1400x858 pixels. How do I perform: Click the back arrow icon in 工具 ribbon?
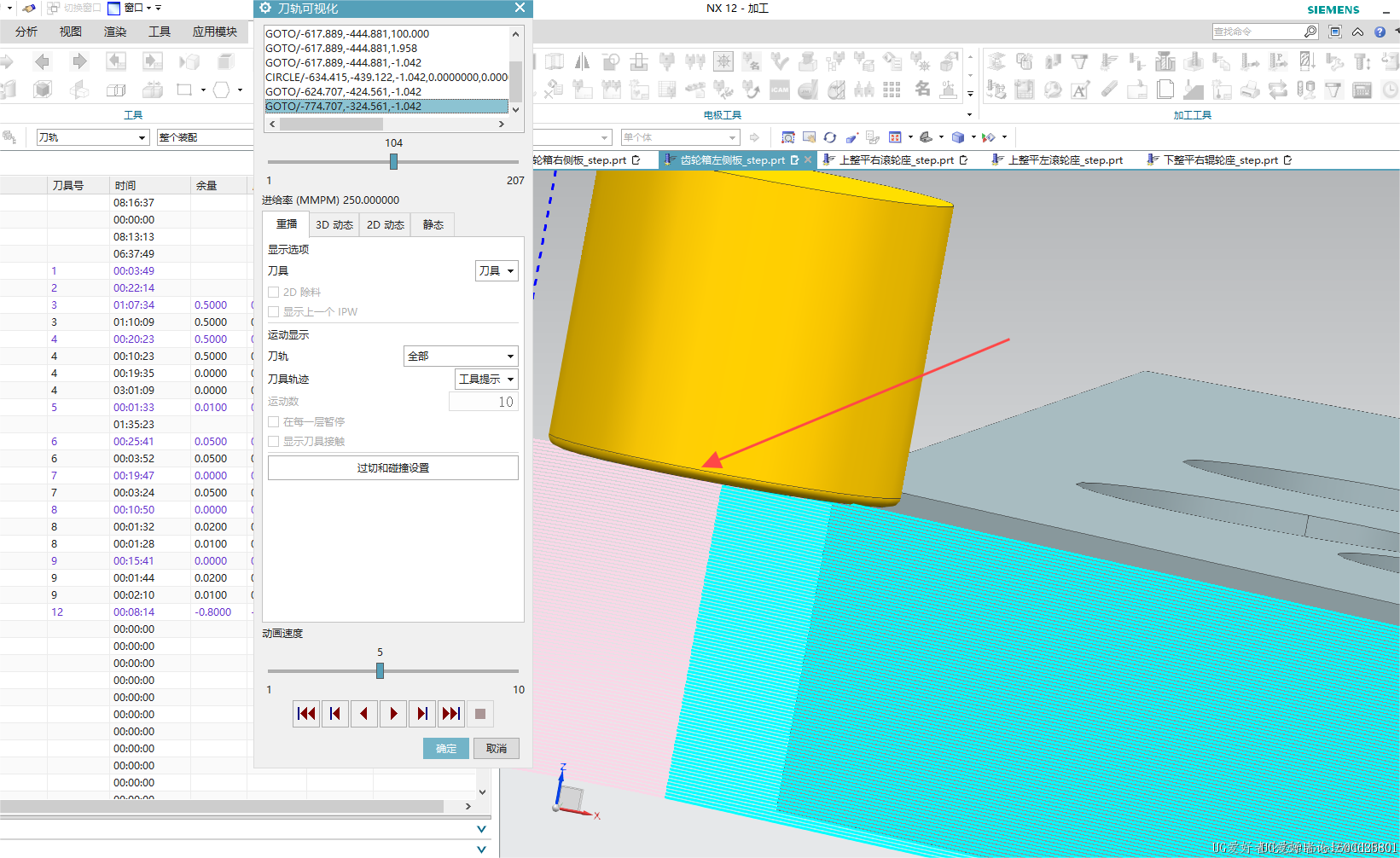(42, 61)
